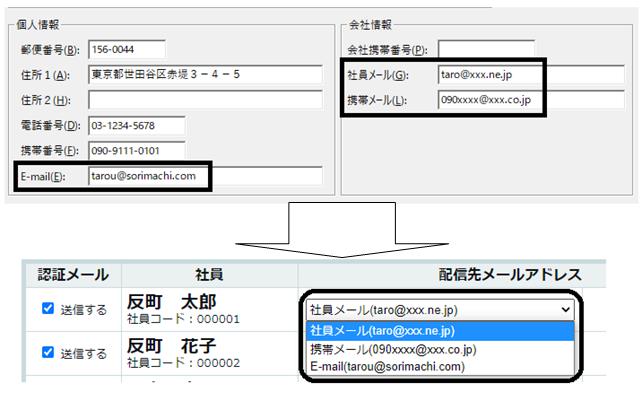Click the 住所1 address input field
Image resolution: width=642 pixels, height=401 pixels.
pos(205,75)
